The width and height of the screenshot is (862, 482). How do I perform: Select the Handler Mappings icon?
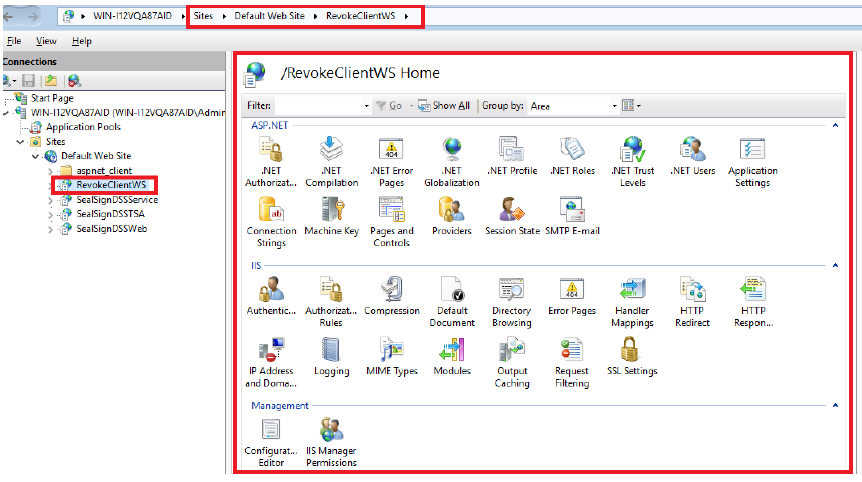[x=632, y=297]
